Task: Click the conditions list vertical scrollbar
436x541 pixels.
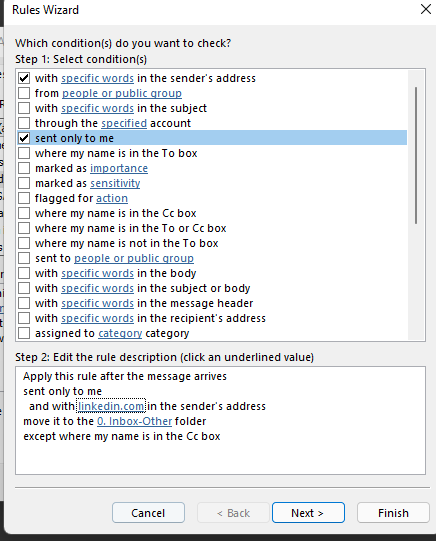Action: [x=416, y=155]
